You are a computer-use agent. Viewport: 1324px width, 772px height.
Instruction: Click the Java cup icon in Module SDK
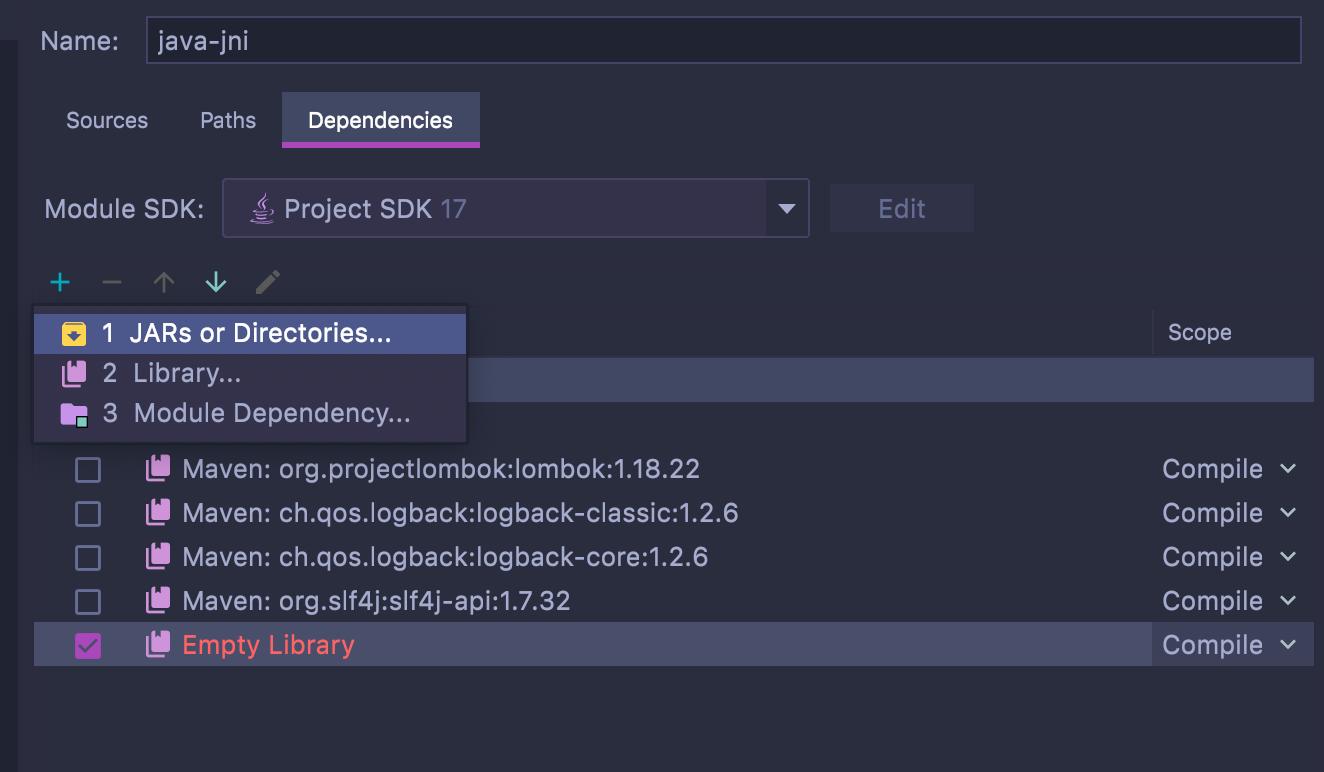[262, 209]
